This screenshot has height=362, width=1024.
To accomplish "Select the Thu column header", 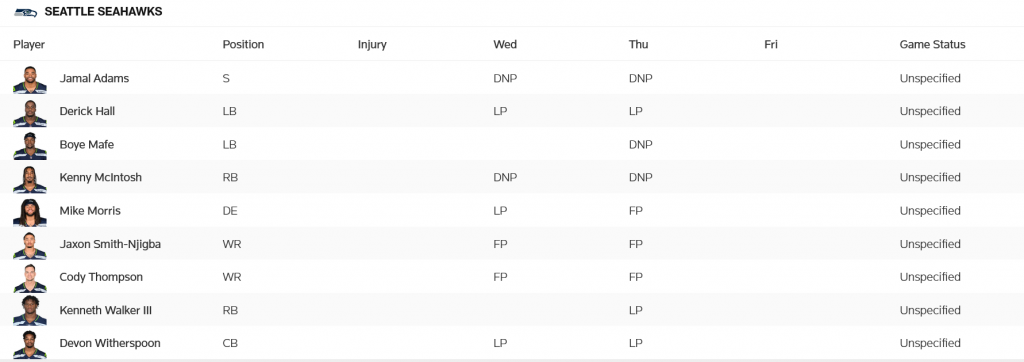I will [638, 44].
